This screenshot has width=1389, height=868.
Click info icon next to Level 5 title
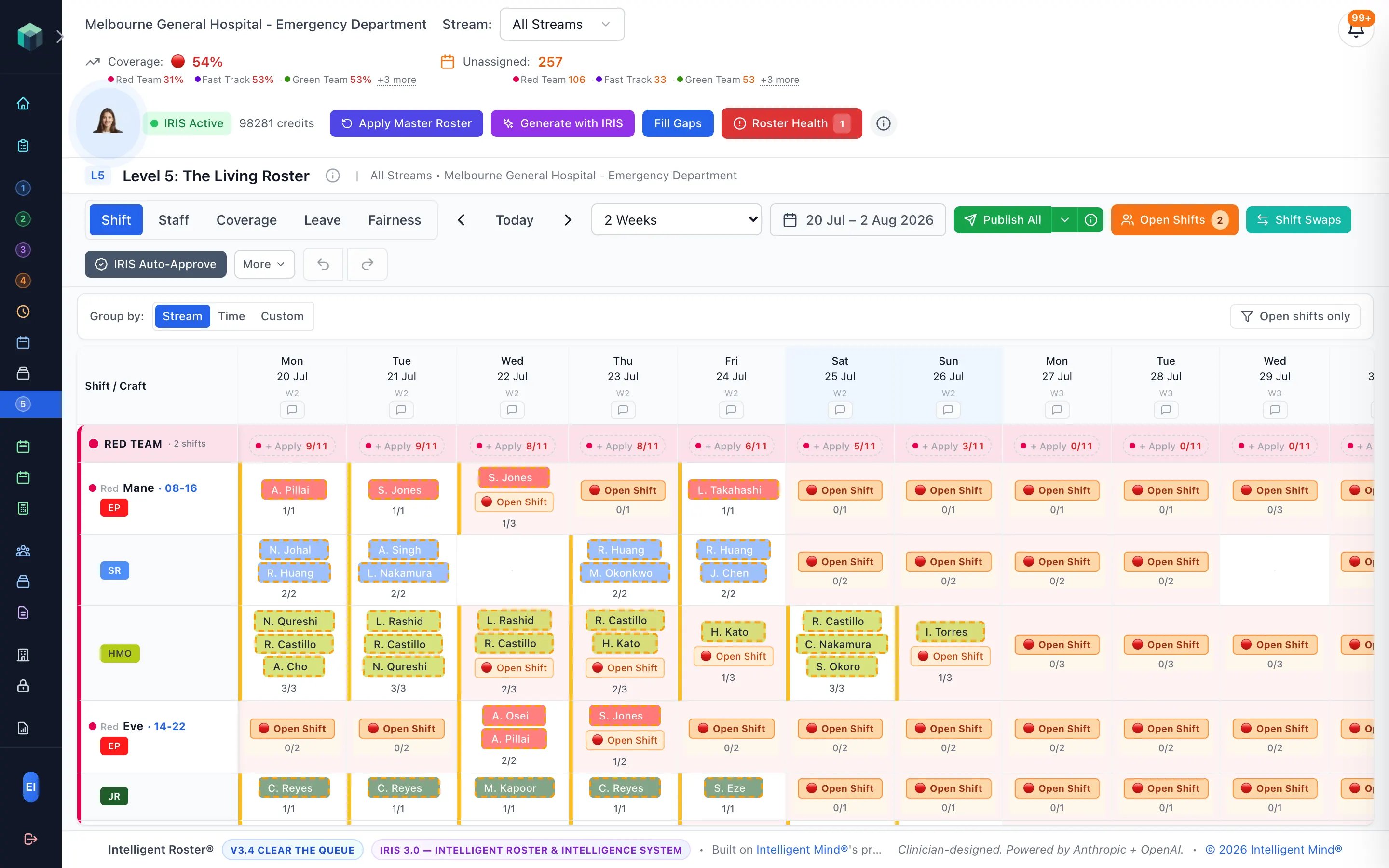click(x=333, y=176)
